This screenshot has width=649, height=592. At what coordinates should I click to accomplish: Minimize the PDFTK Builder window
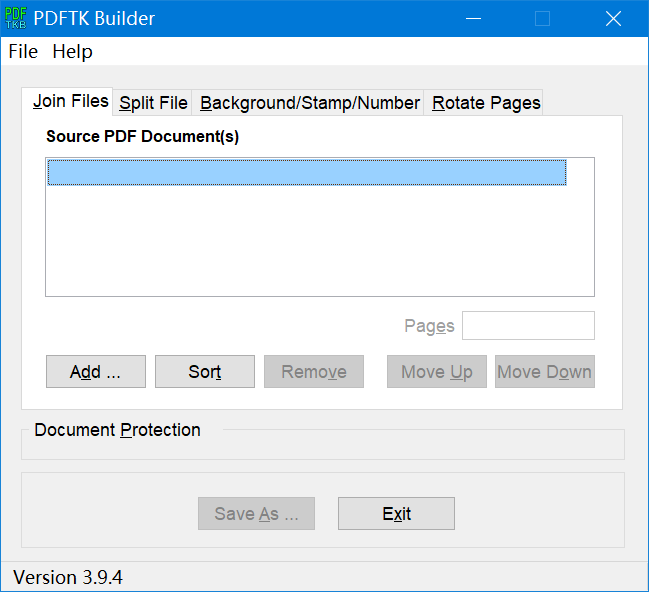point(473,19)
